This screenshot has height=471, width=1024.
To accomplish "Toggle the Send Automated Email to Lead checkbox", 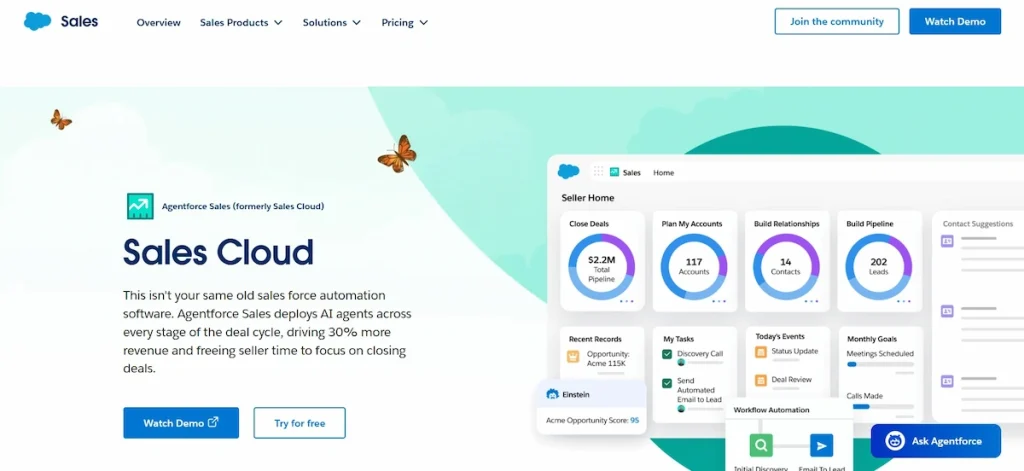I will click(x=667, y=383).
